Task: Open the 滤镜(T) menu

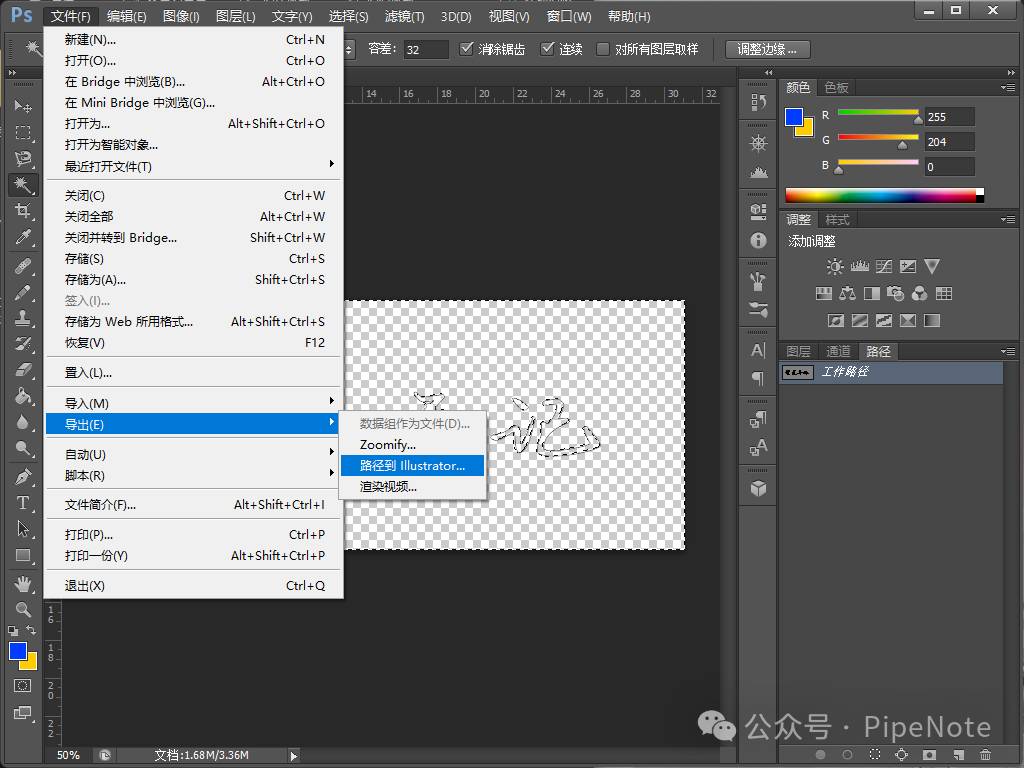Action: (404, 16)
